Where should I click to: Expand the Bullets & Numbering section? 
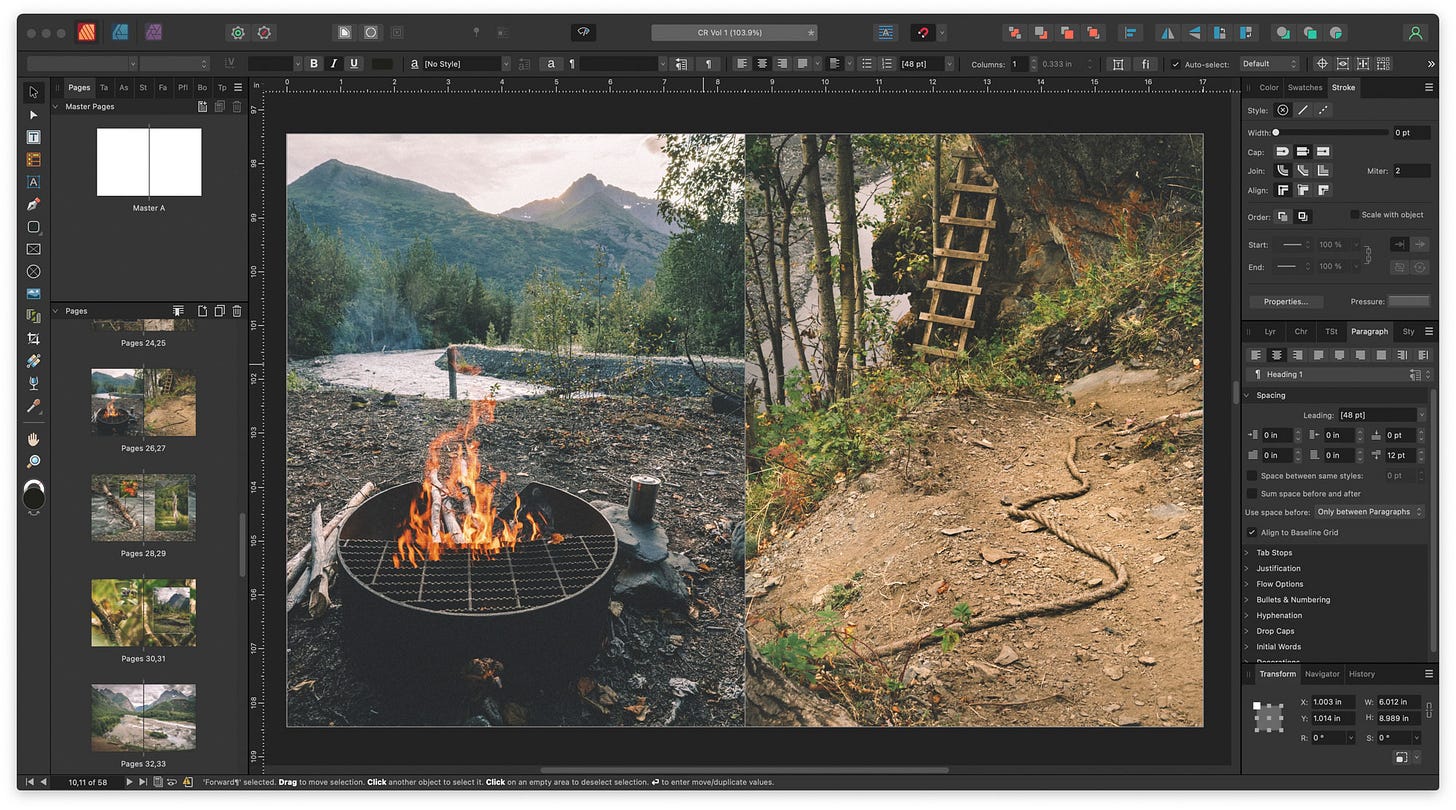(1246, 600)
